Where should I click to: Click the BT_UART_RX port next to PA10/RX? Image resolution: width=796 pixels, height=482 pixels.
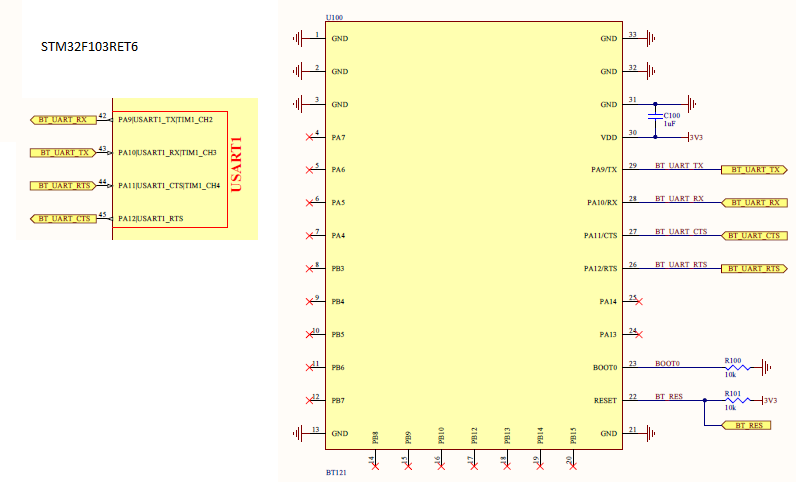pos(754,203)
